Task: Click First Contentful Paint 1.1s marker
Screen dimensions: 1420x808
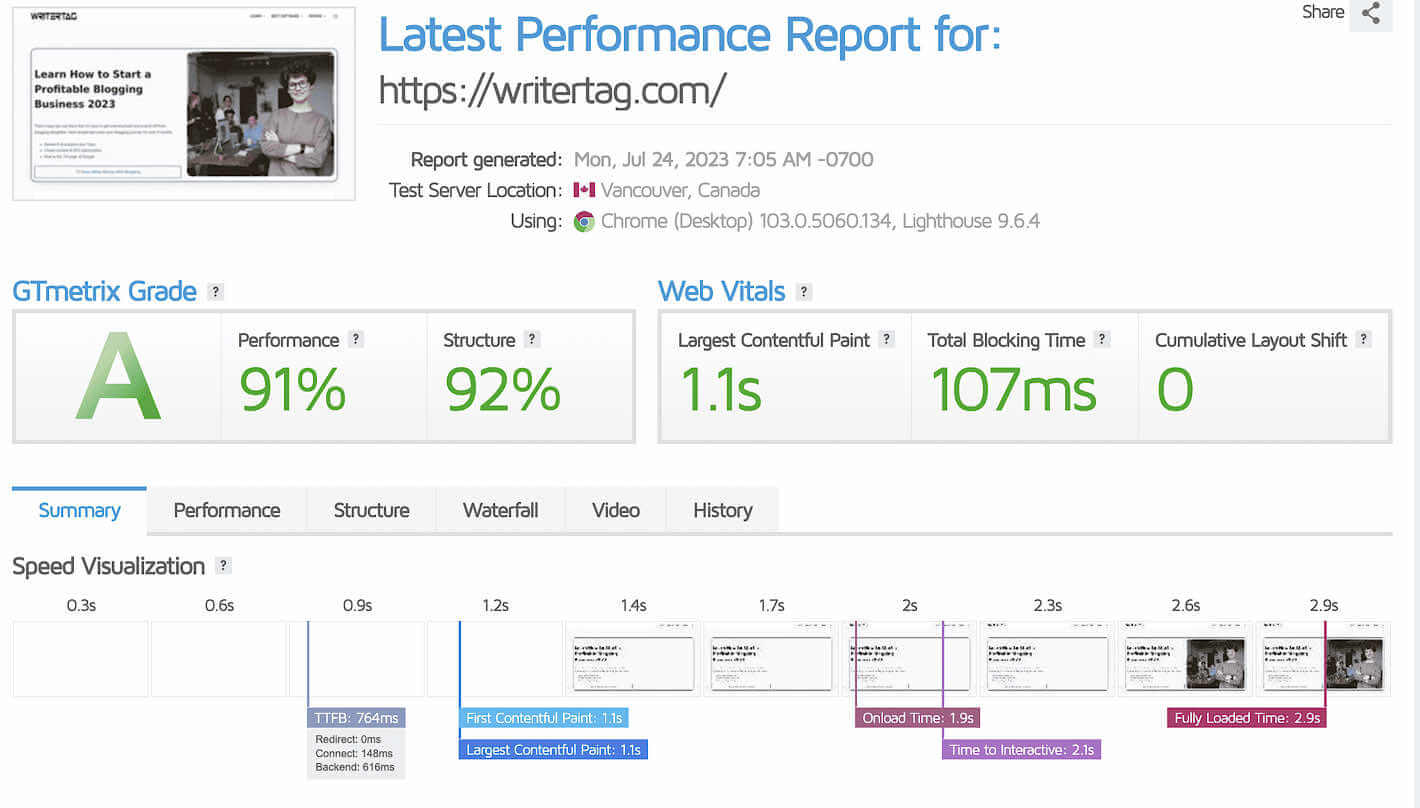Action: [545, 718]
